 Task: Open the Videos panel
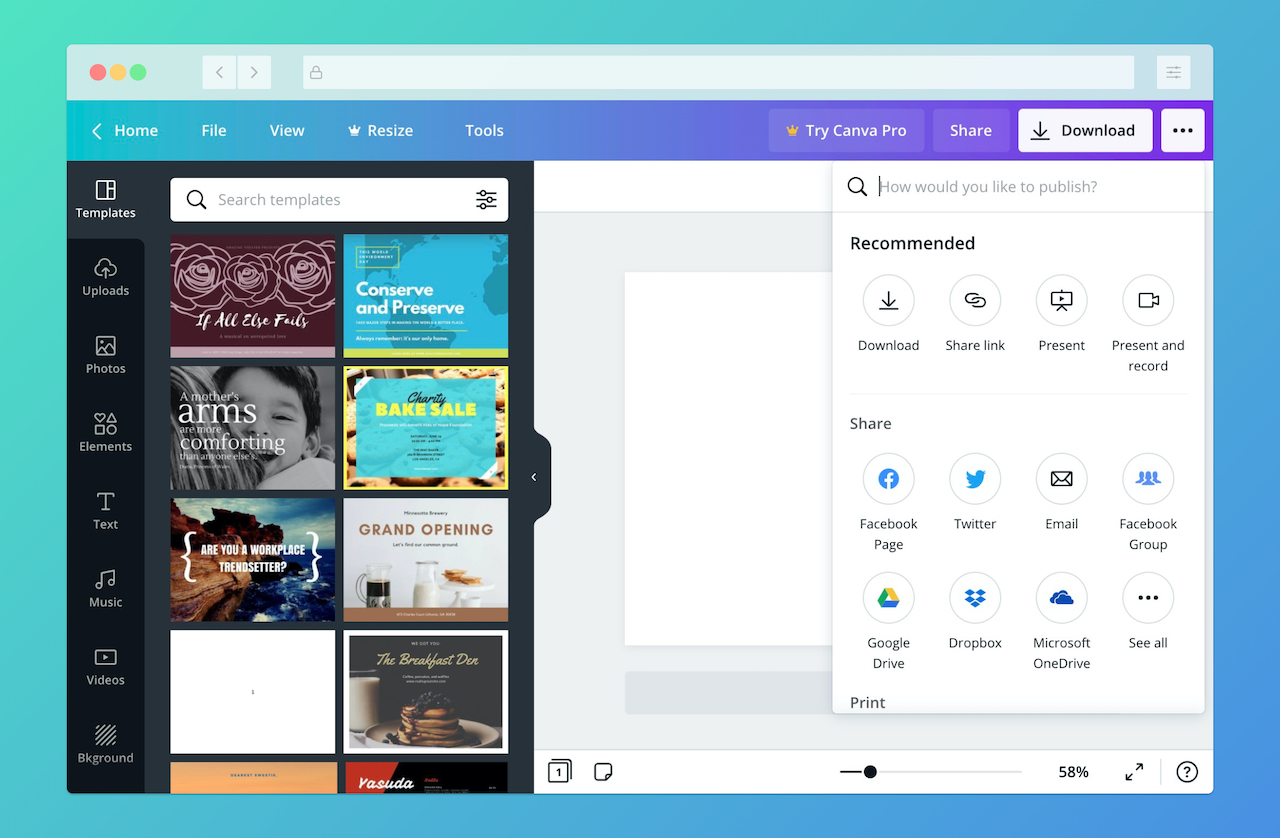(x=105, y=667)
